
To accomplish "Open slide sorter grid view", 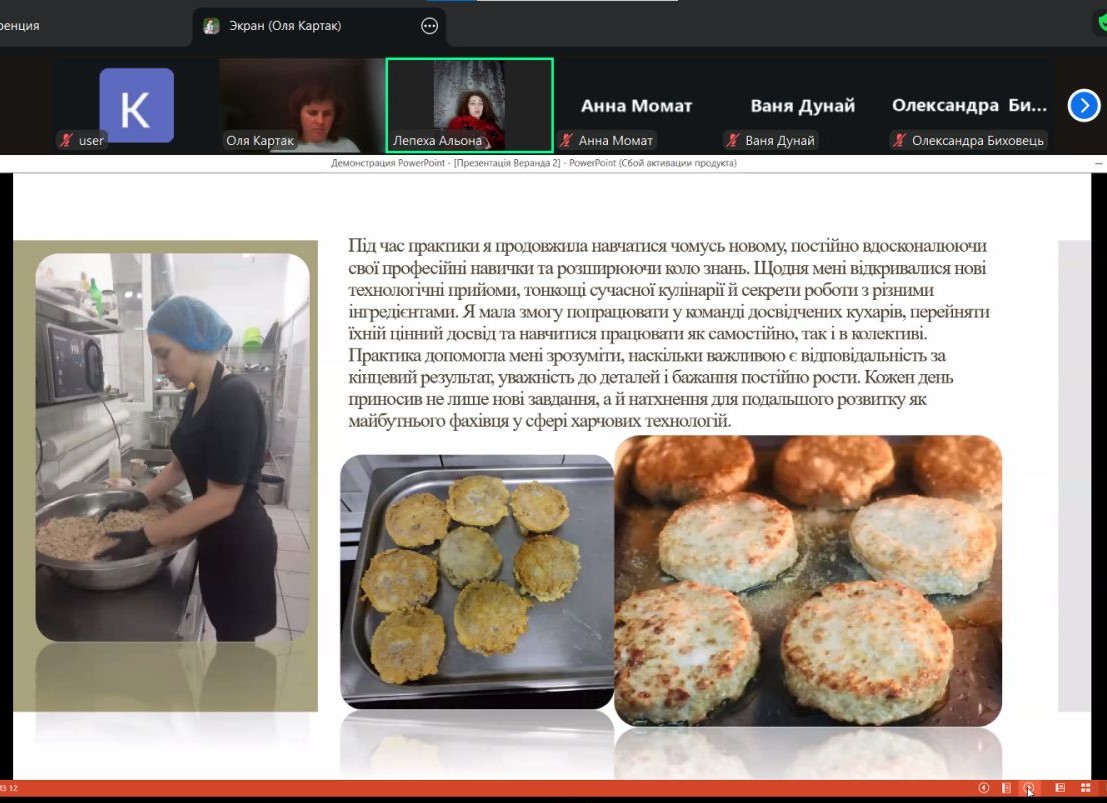I will 1086,788.
